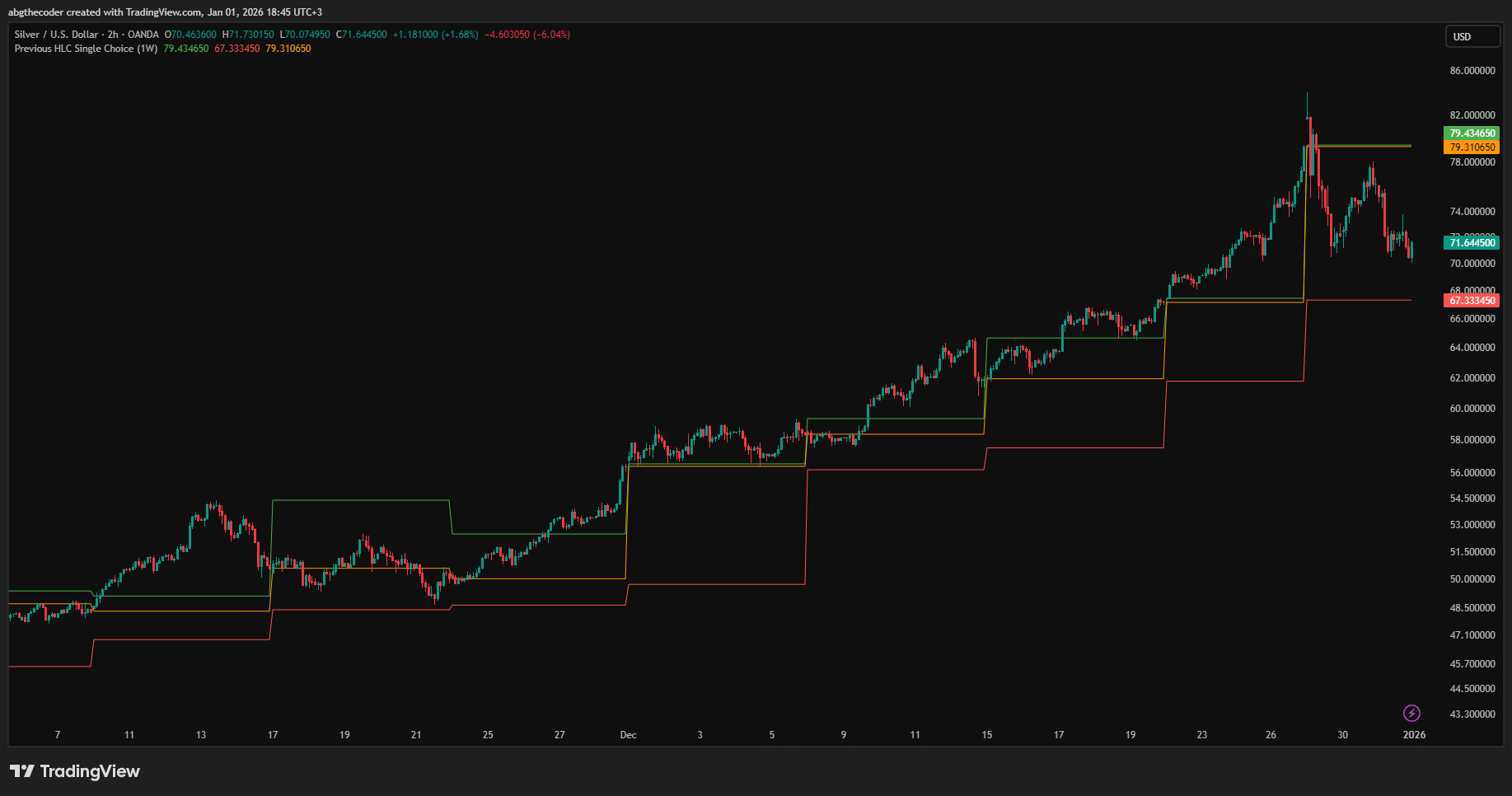Click the 64.000000 price scale tick
The image size is (1512, 796).
1472,348
